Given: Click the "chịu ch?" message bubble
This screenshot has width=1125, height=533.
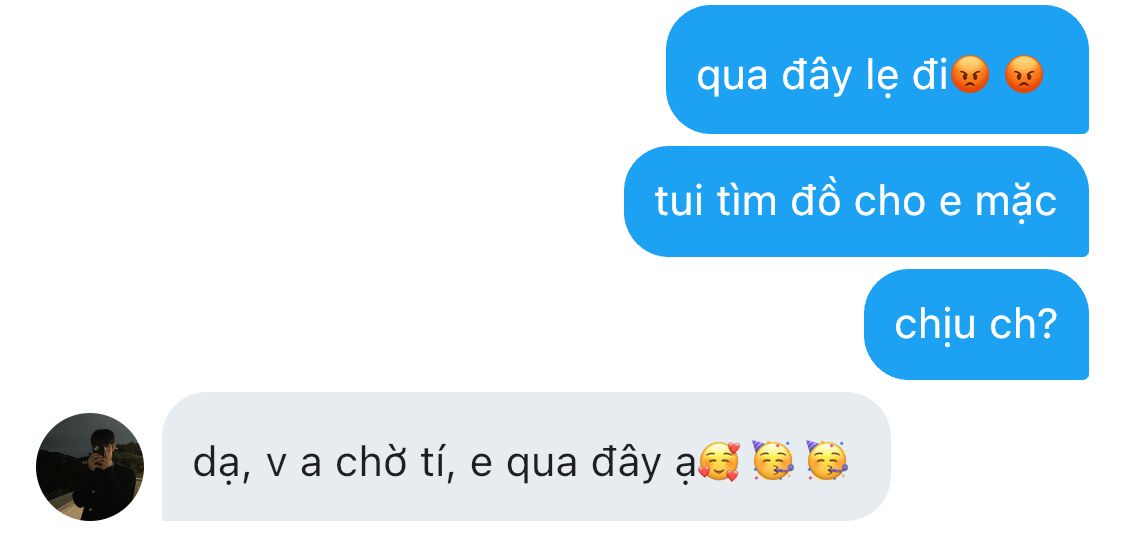Looking at the screenshot, I should click(975, 324).
